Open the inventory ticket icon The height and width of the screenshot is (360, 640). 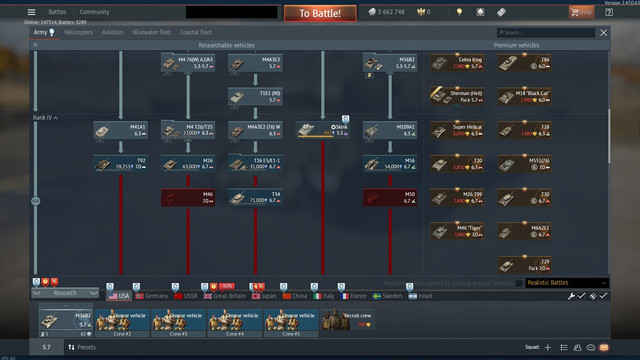click(501, 12)
